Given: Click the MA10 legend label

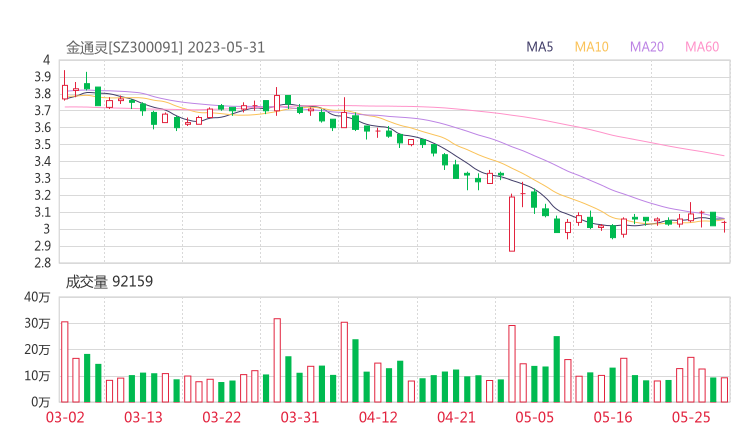Looking at the screenshot, I should (591, 47).
